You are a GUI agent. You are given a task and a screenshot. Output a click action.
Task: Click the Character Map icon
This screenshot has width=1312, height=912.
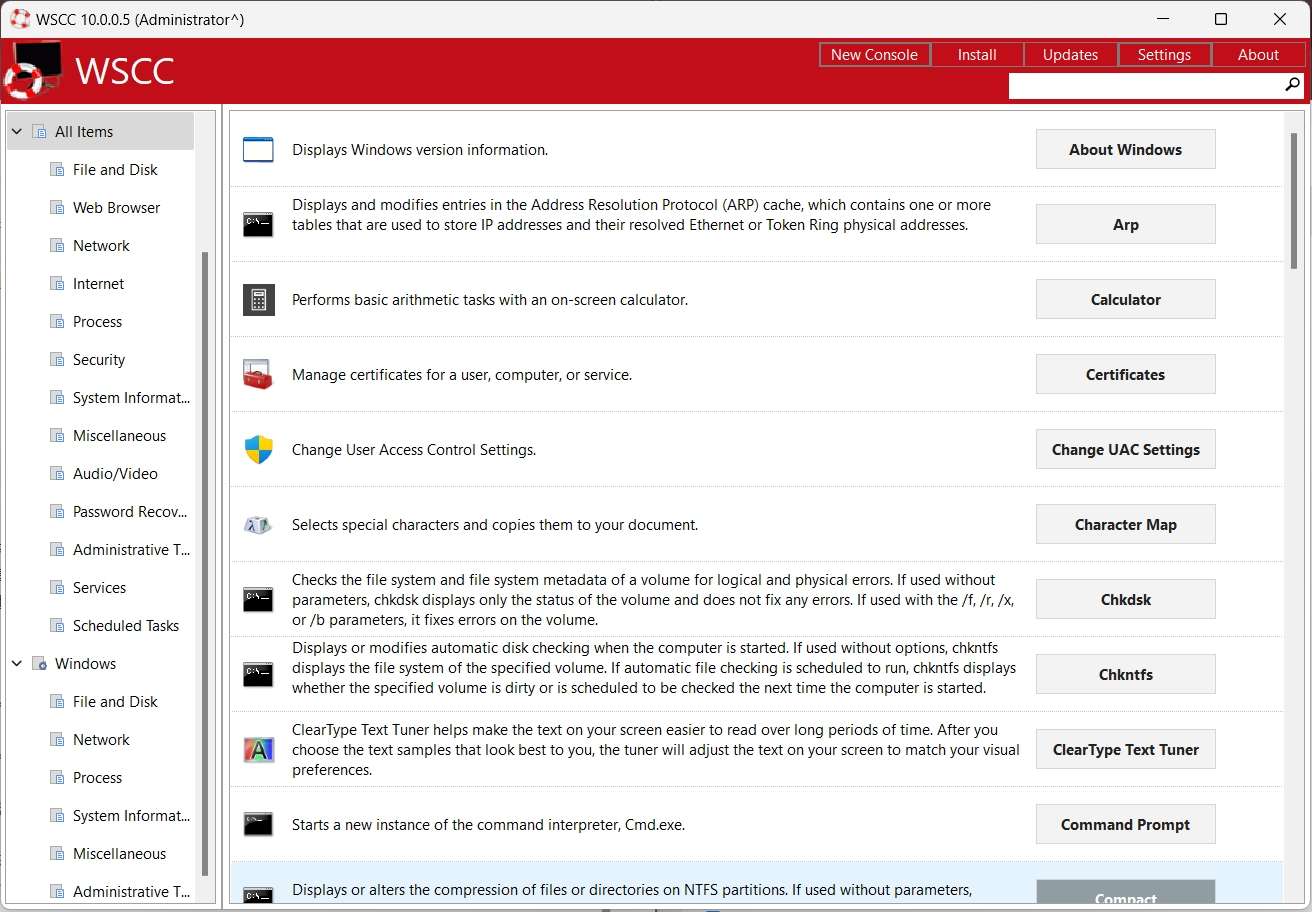point(258,525)
